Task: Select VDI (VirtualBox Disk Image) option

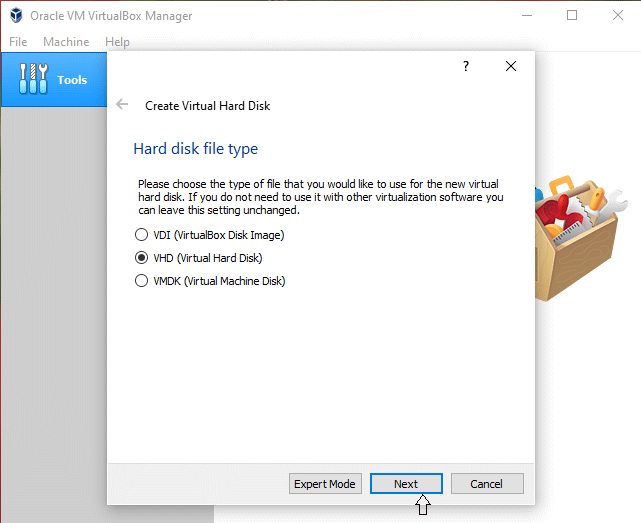Action: point(141,235)
